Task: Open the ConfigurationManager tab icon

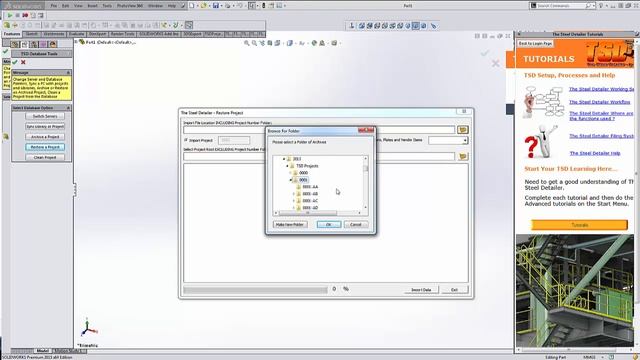Action: tap(34, 44)
